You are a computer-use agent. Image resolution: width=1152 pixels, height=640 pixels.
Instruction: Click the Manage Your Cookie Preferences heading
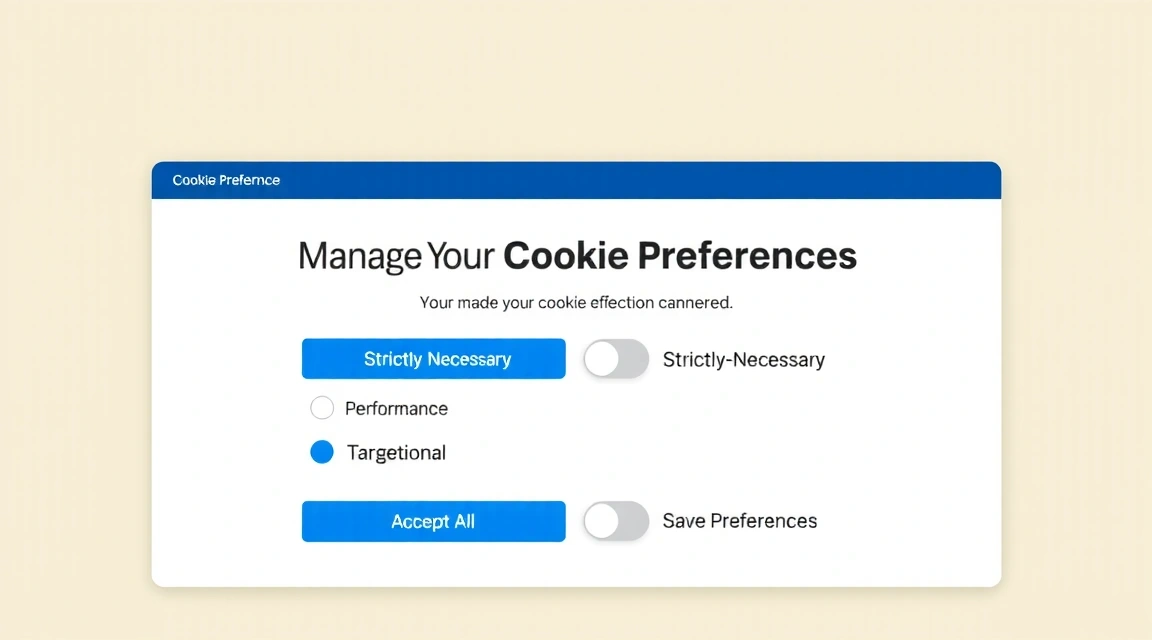(x=576, y=255)
